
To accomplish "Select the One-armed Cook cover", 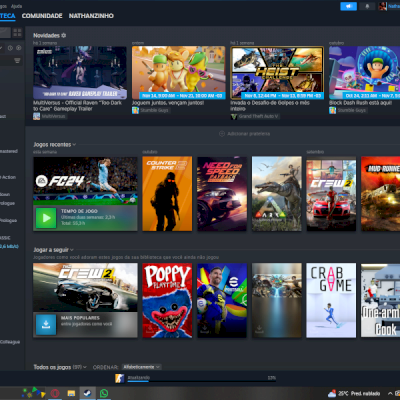I will [381, 300].
